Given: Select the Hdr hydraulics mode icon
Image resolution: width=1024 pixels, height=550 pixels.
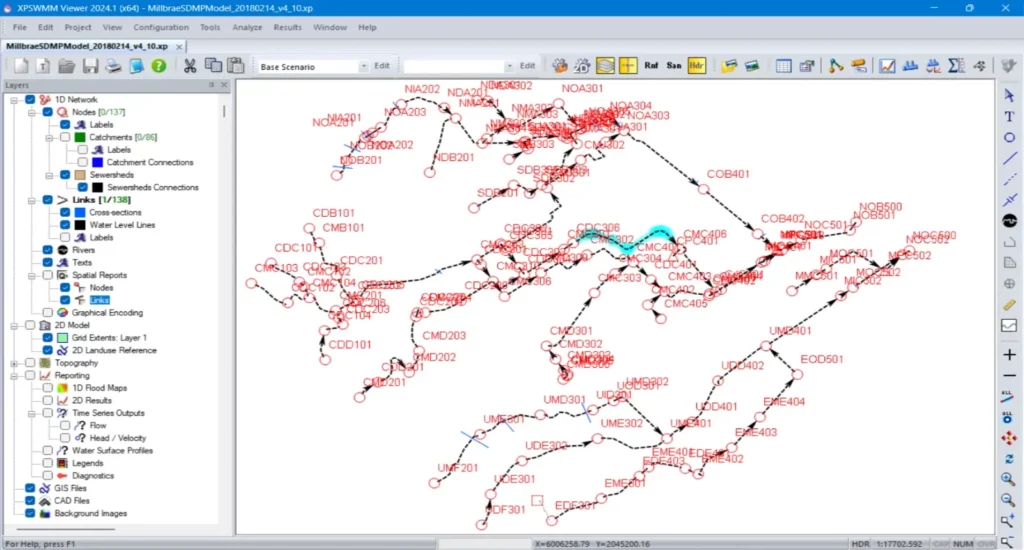Looking at the screenshot, I should tap(697, 65).
